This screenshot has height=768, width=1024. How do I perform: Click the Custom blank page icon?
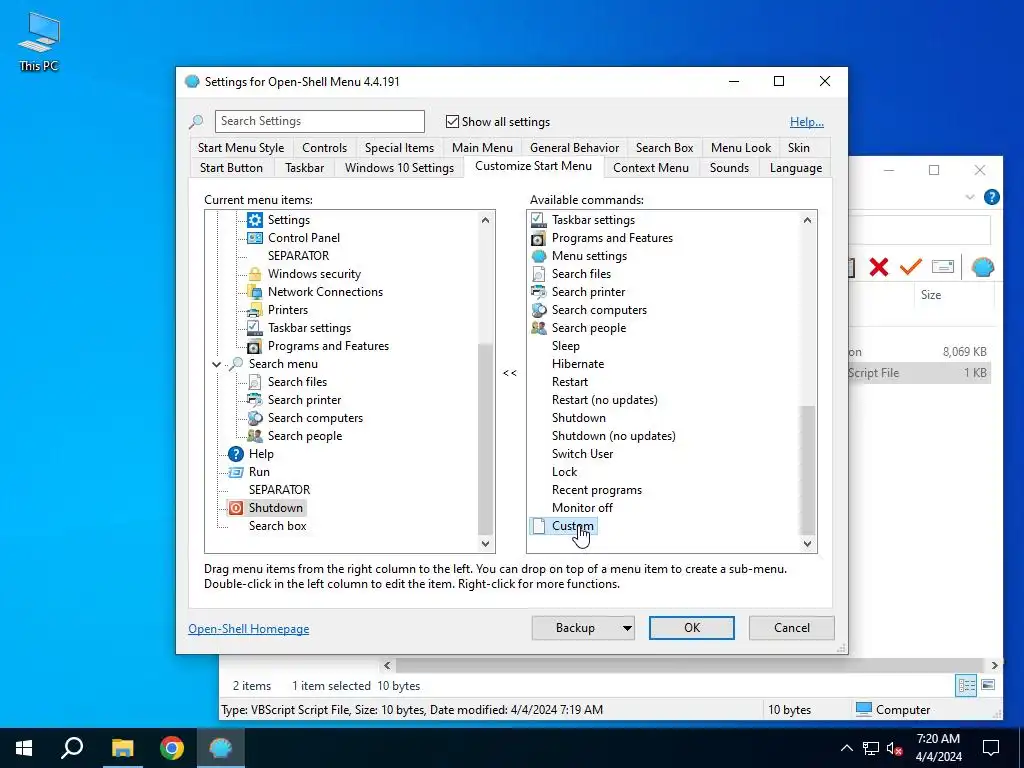pos(538,526)
